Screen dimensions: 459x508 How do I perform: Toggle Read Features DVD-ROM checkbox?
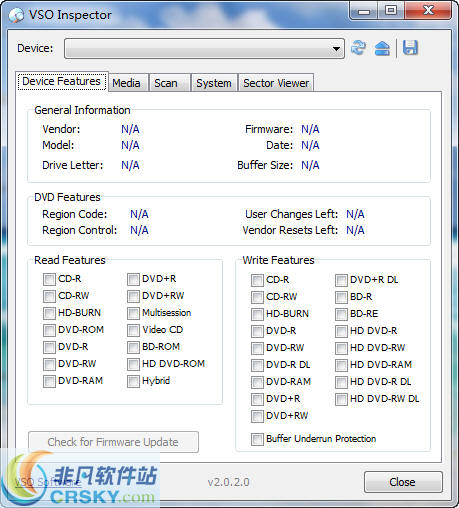tap(49, 330)
